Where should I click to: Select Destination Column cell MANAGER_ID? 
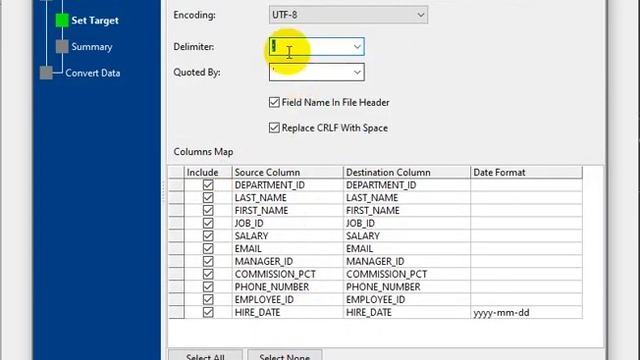[x=407, y=261]
